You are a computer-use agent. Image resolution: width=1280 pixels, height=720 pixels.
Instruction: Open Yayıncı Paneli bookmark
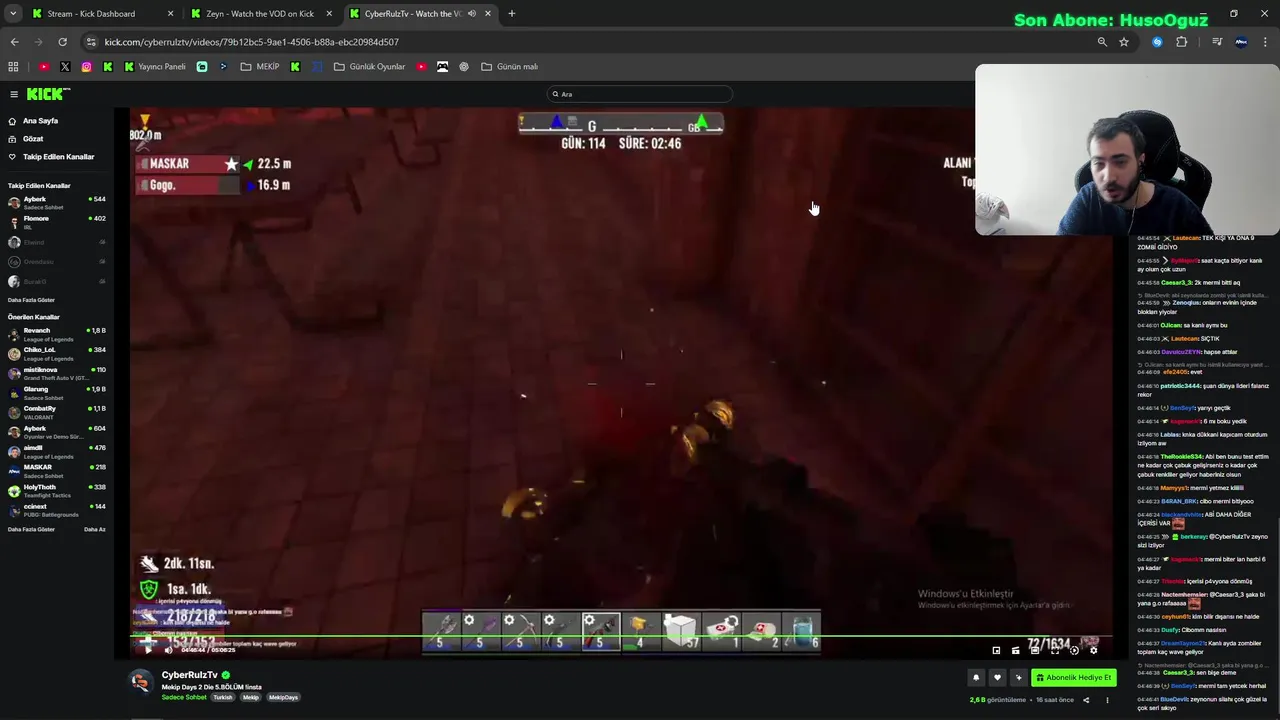click(155, 67)
